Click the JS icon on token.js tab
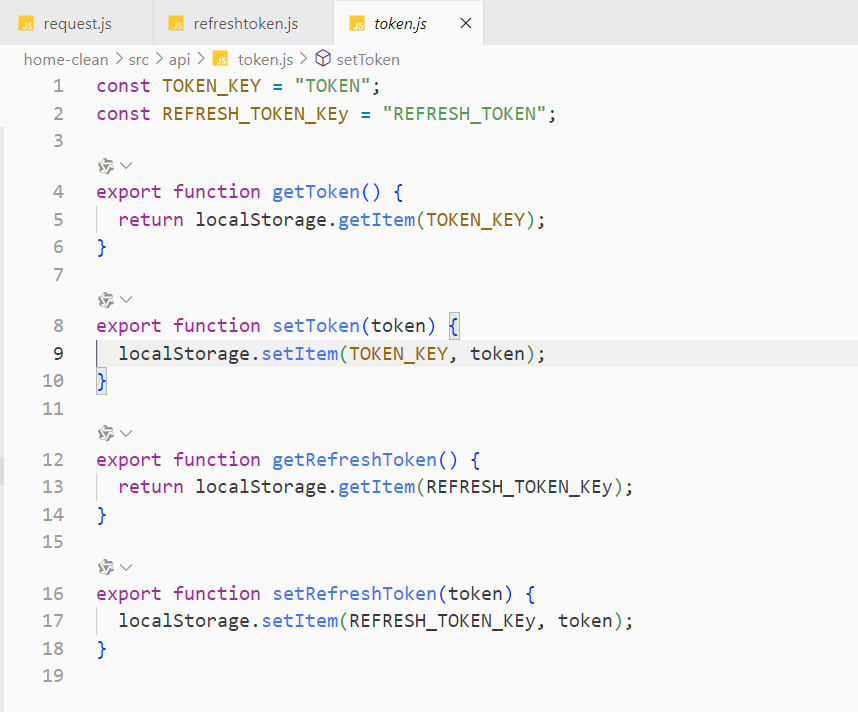Viewport: 858px width, 712px height. click(357, 24)
